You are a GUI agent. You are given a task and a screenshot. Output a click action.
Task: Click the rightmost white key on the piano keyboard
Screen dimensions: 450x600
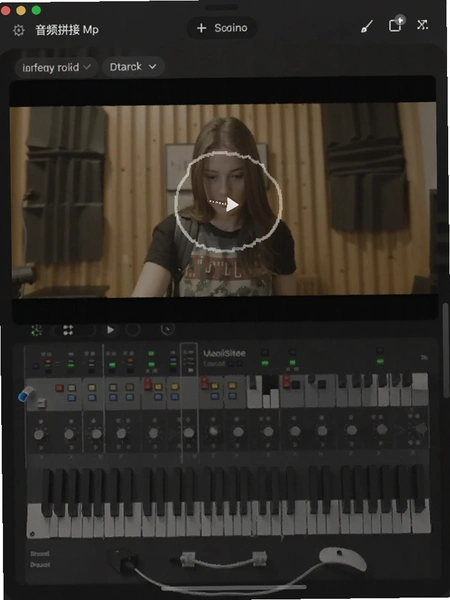421,515
